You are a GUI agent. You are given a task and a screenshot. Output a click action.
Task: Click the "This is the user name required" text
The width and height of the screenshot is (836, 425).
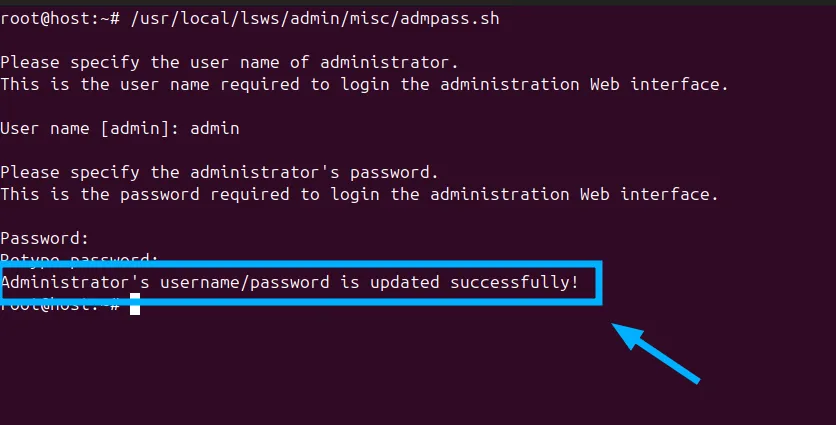point(150,85)
